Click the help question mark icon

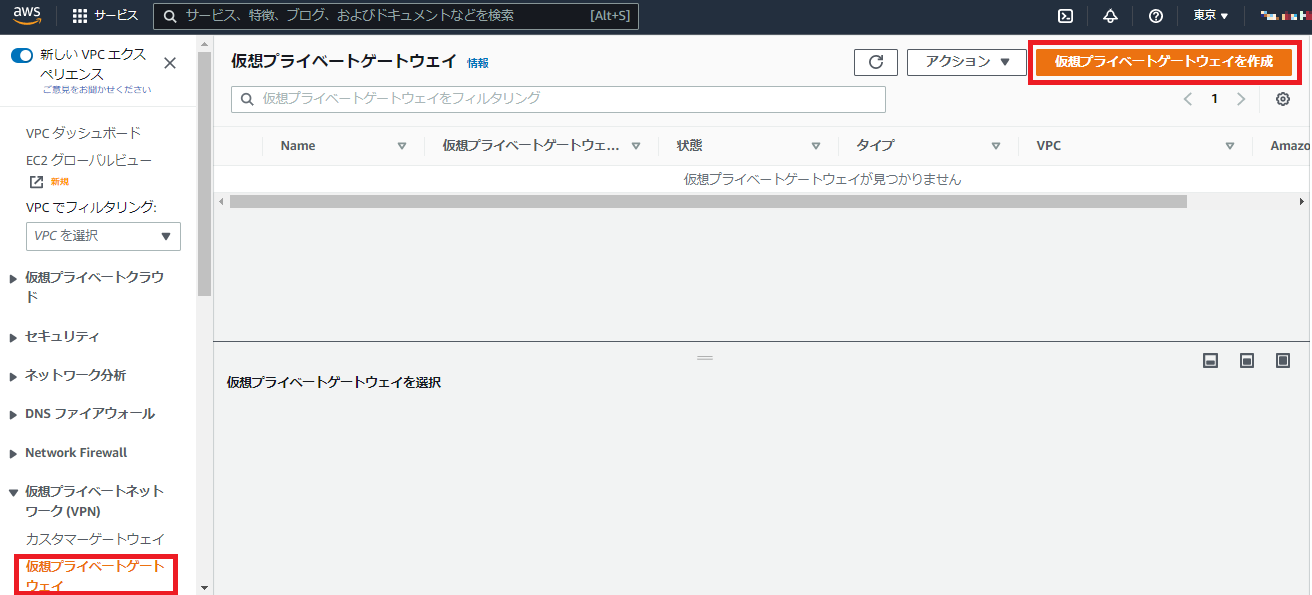coord(1156,16)
